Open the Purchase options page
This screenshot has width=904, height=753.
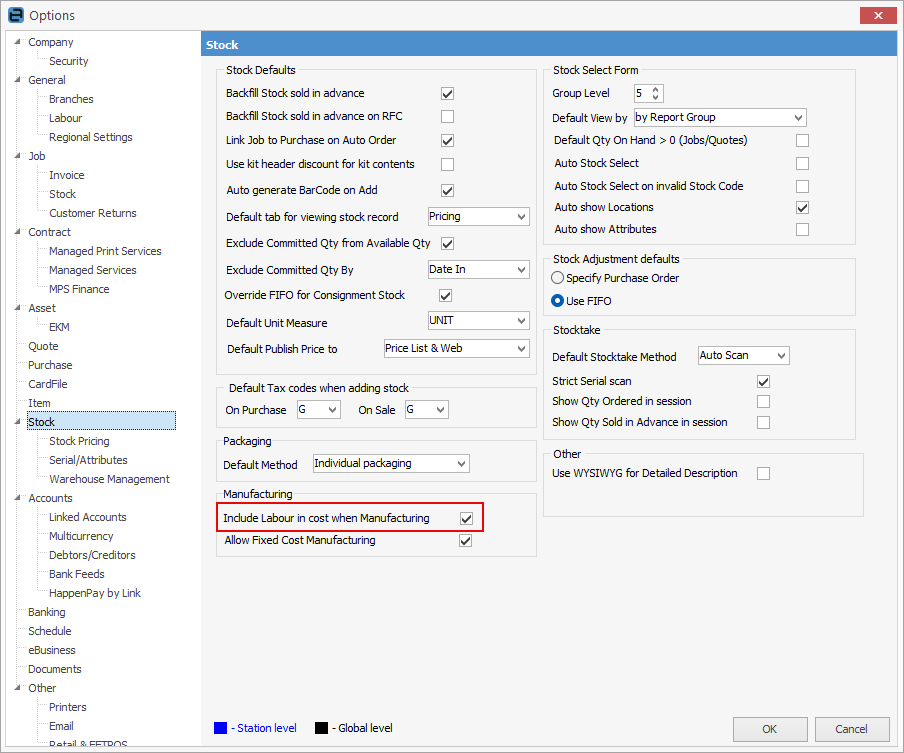click(50, 365)
